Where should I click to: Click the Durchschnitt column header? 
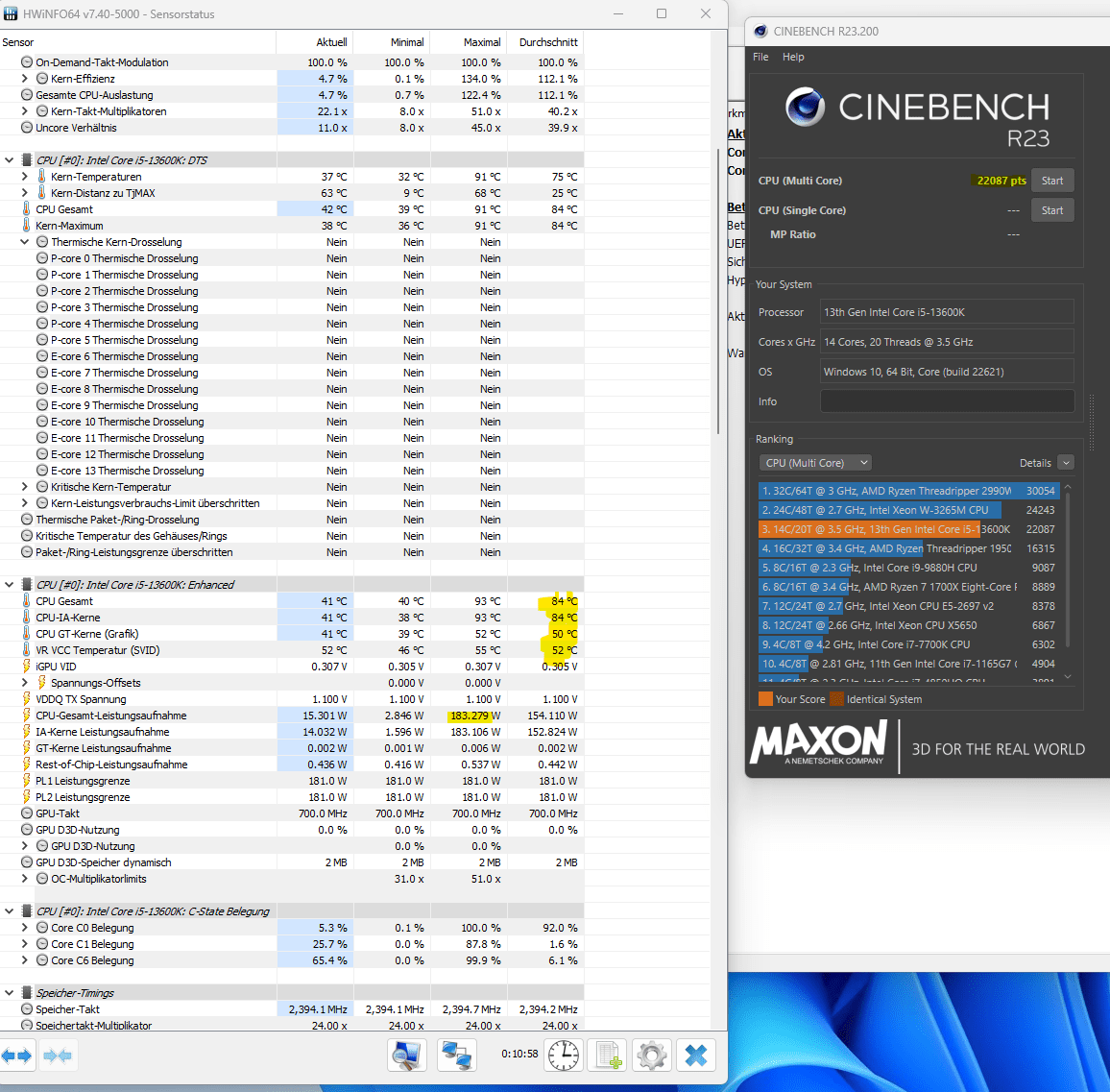click(545, 42)
